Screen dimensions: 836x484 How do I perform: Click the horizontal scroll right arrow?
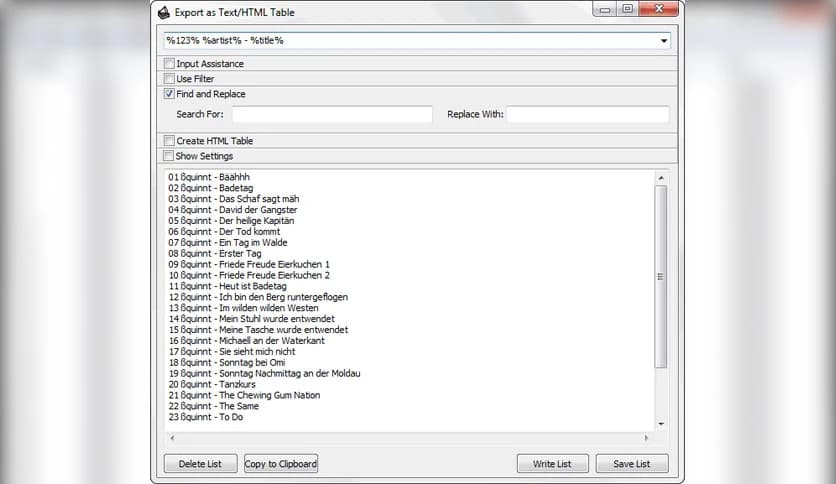tap(646, 438)
